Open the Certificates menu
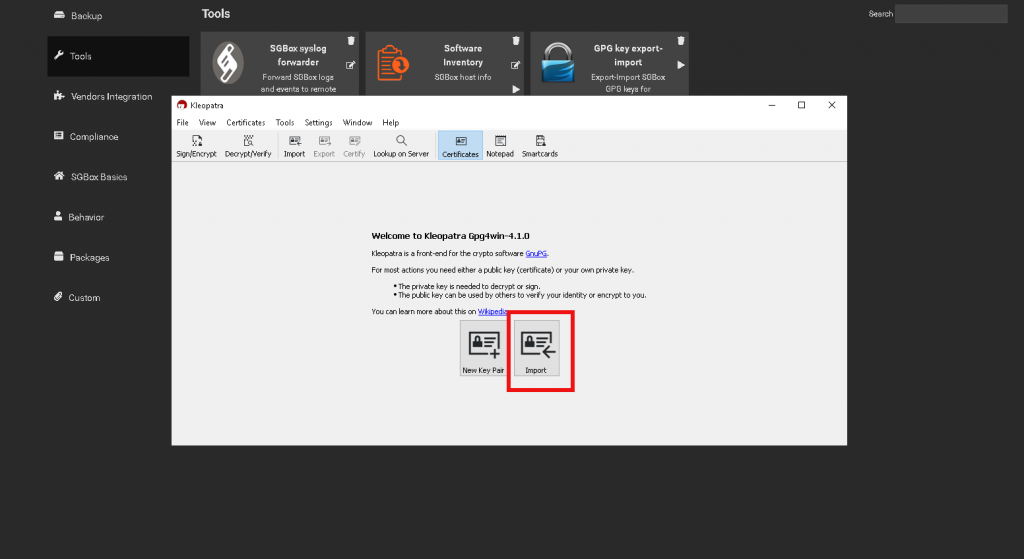The width and height of the screenshot is (1024, 559). (x=246, y=122)
